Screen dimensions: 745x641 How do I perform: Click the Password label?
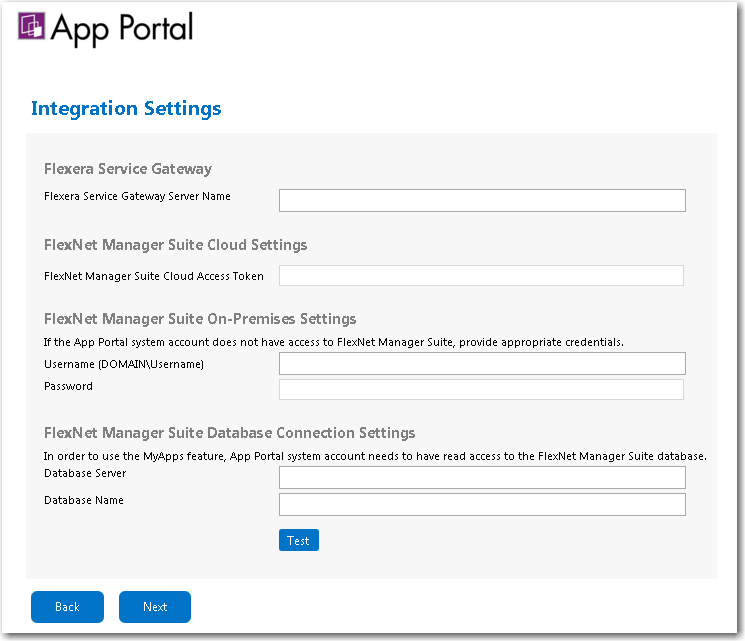(68, 386)
